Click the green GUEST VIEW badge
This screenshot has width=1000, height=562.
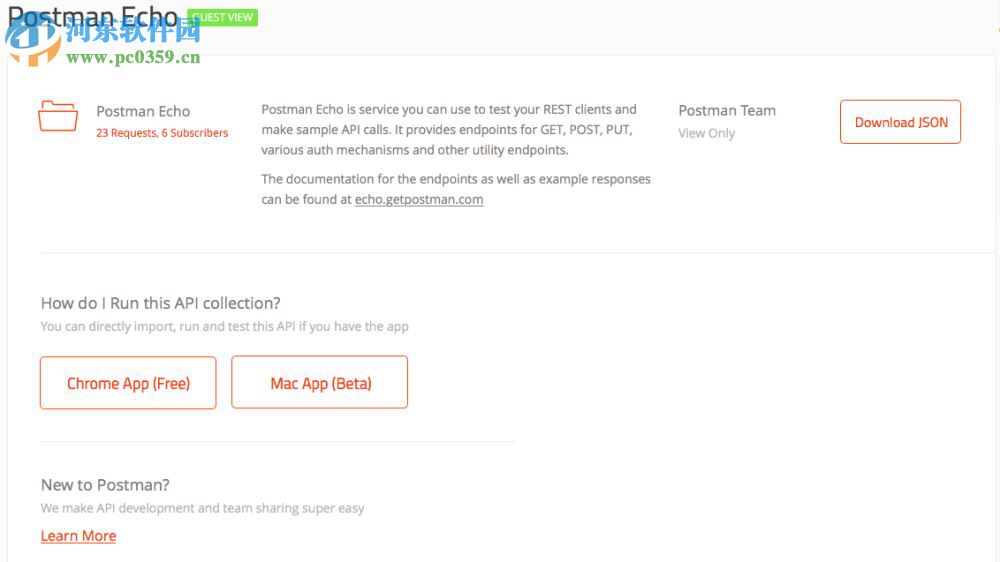pyautogui.click(x=222, y=17)
